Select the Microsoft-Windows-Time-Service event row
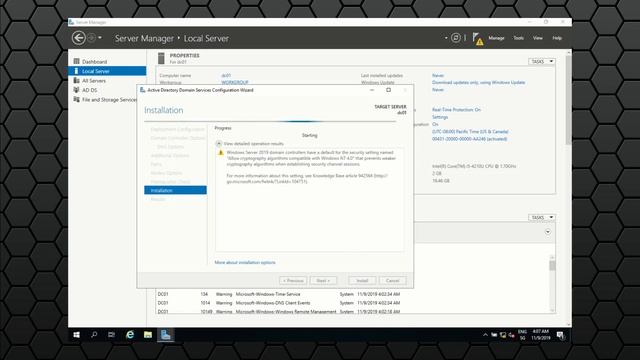Screen dimensions: 640x360 pos(279,294)
